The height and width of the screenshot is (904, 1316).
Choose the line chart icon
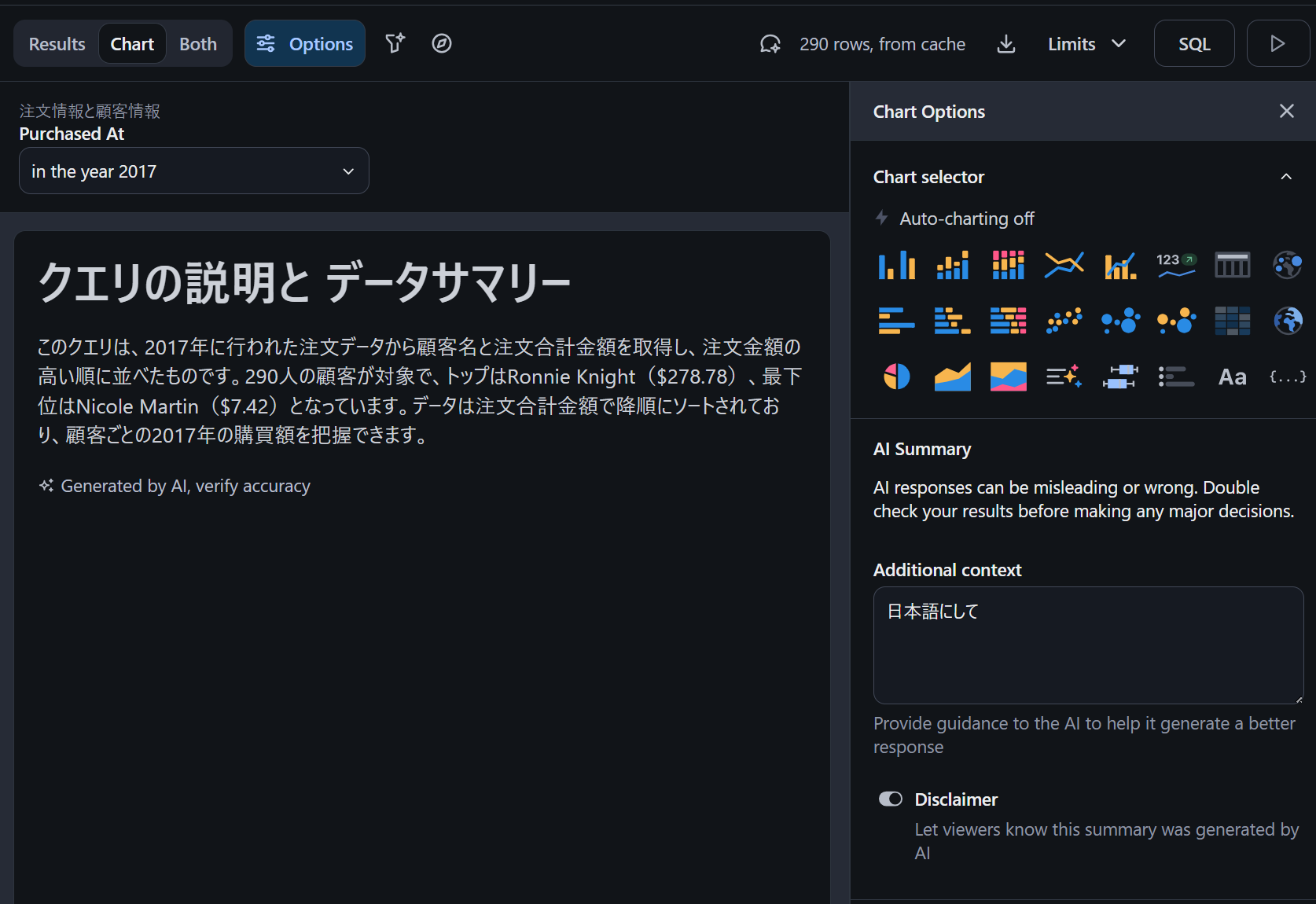1064,266
